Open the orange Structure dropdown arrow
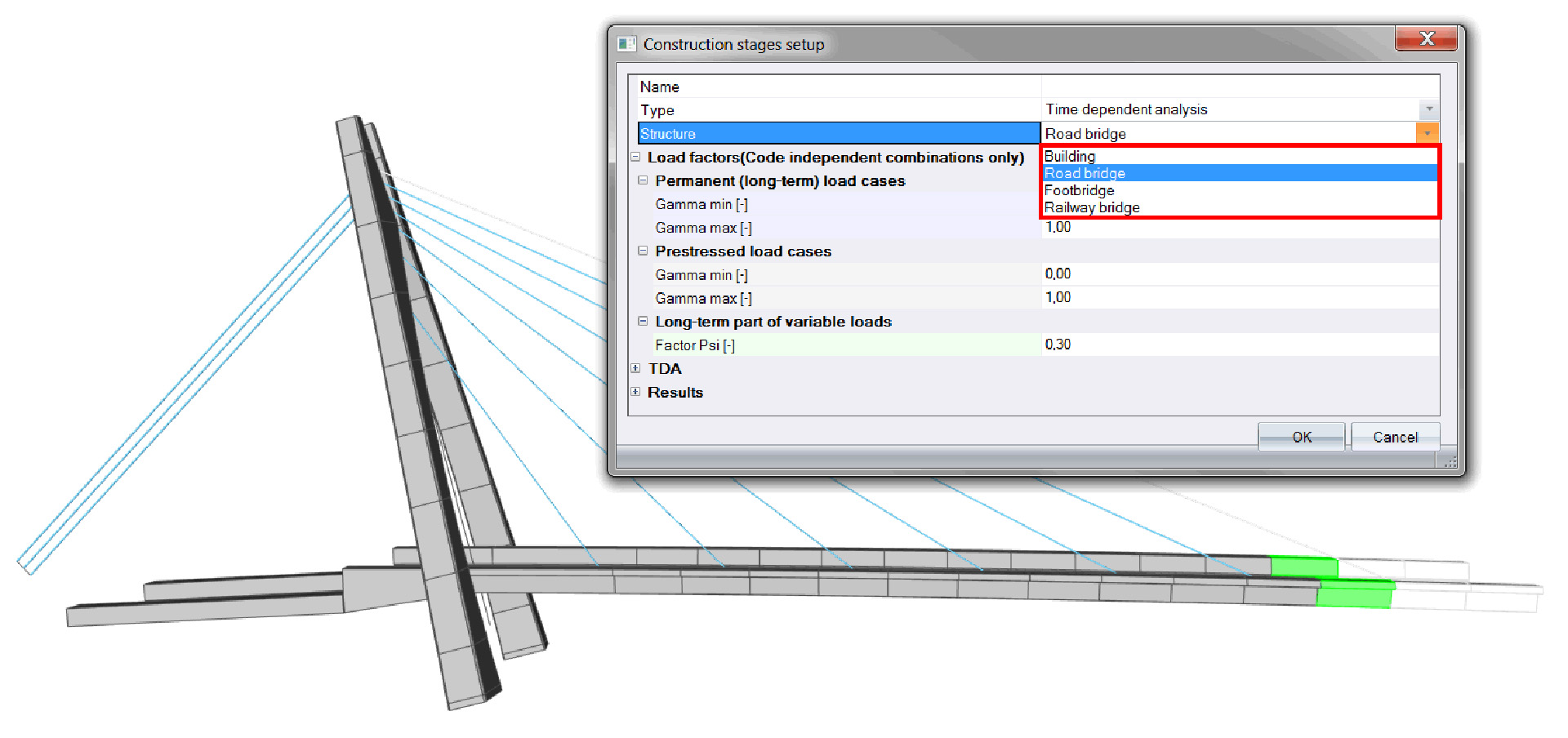 pos(1428,132)
